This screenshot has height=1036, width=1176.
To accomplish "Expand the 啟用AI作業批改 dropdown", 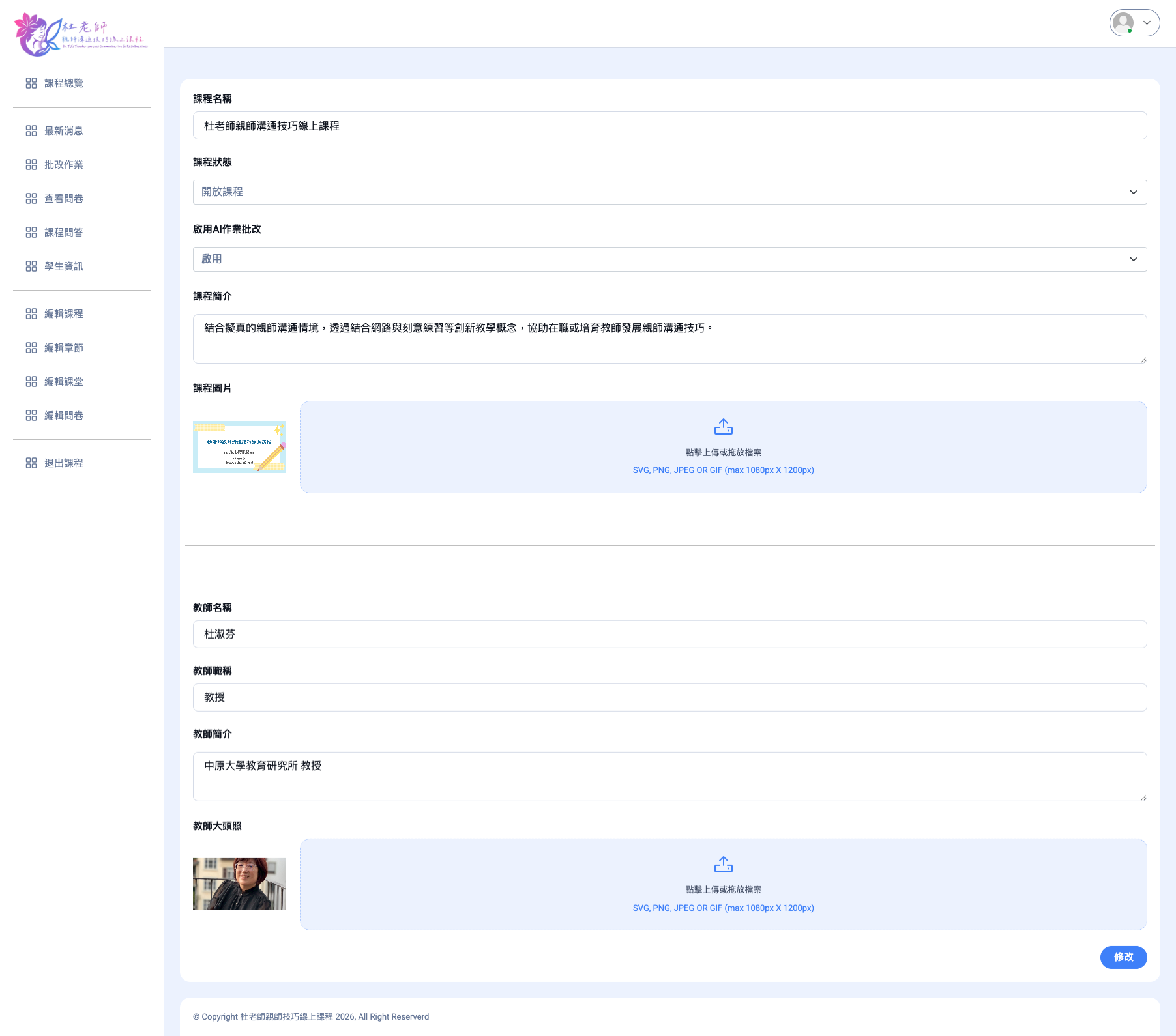I will (669, 259).
